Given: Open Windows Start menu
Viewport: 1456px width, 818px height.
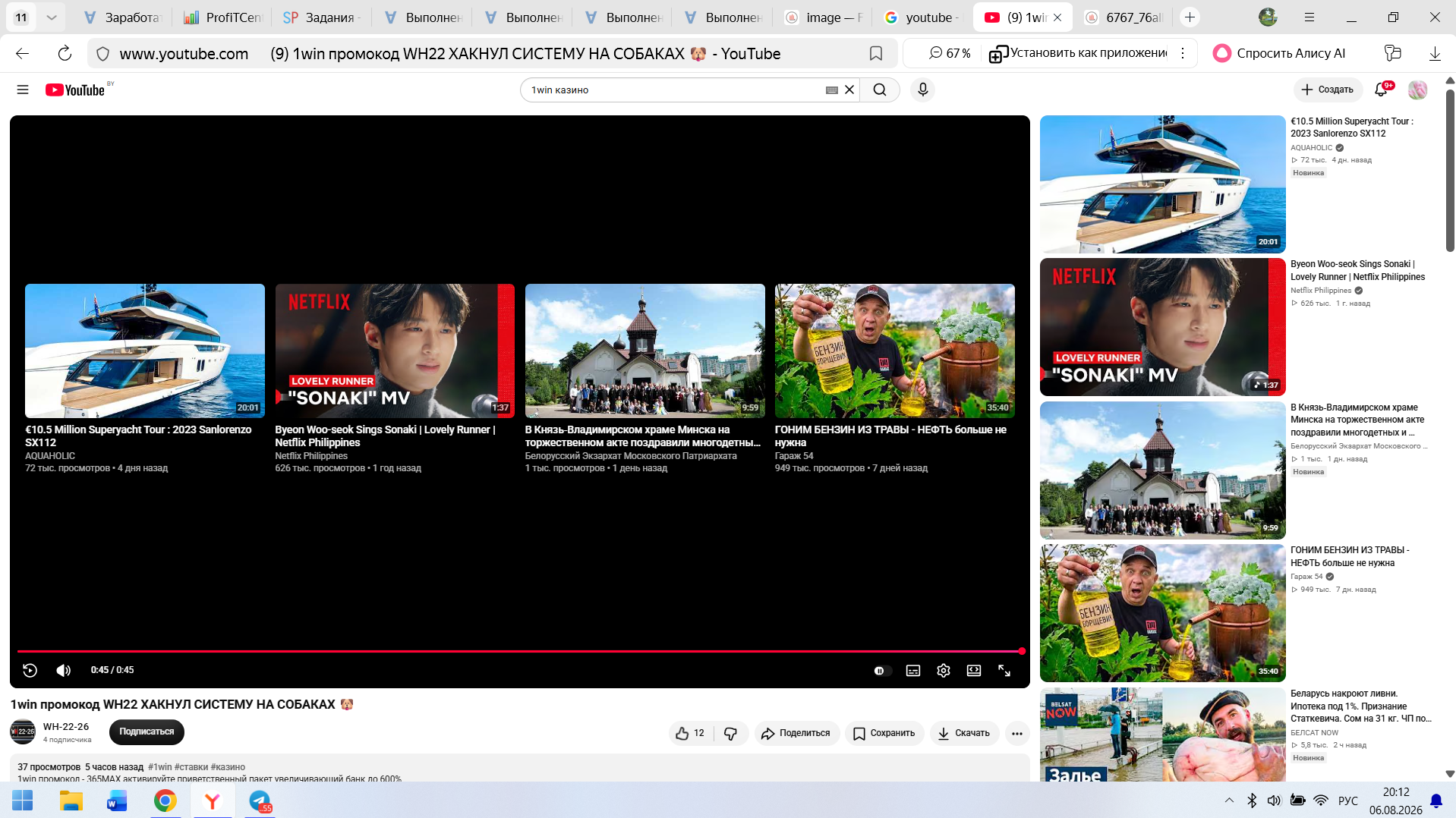Looking at the screenshot, I should click(23, 801).
